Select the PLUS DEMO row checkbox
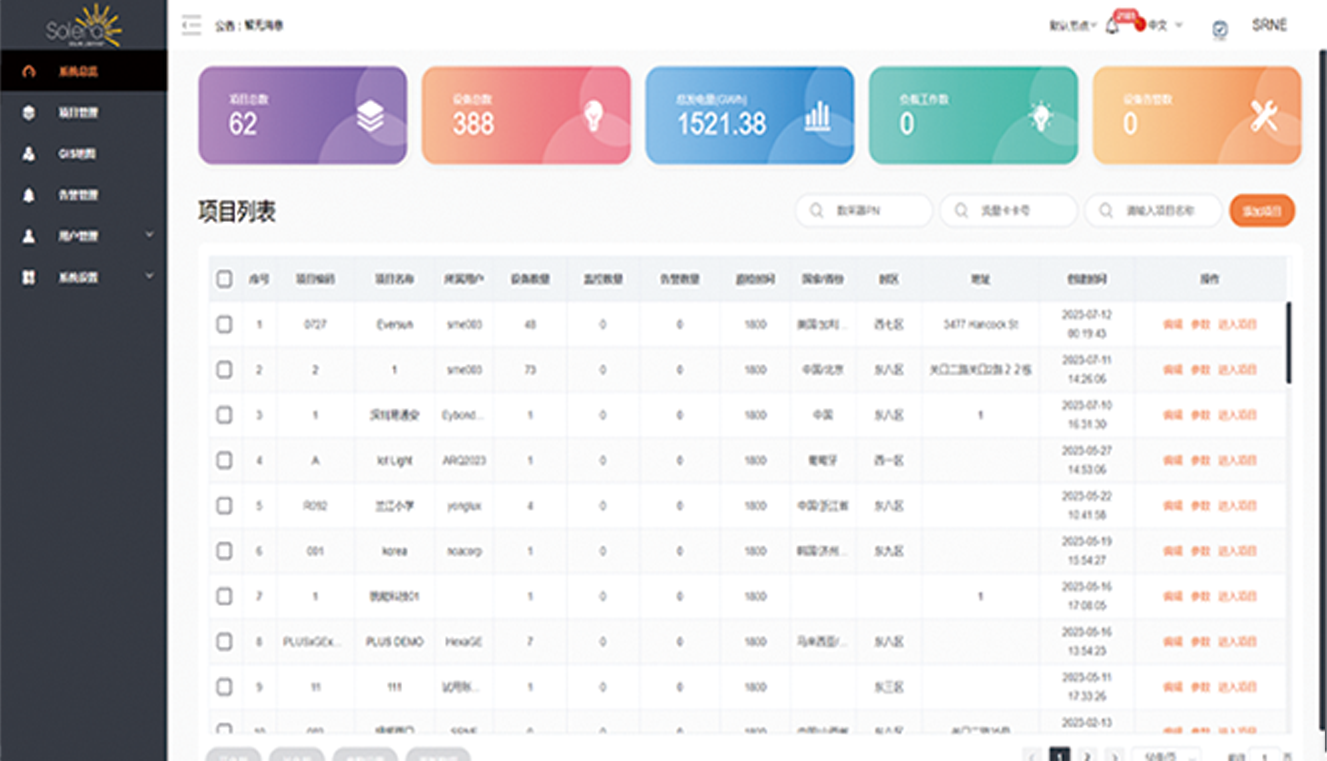1327x761 pixels. (225, 642)
